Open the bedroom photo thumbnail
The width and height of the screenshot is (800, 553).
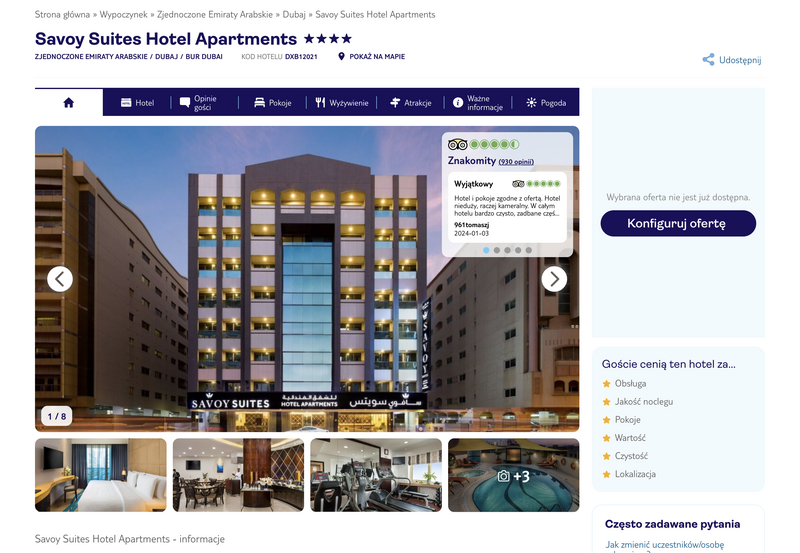click(101, 475)
